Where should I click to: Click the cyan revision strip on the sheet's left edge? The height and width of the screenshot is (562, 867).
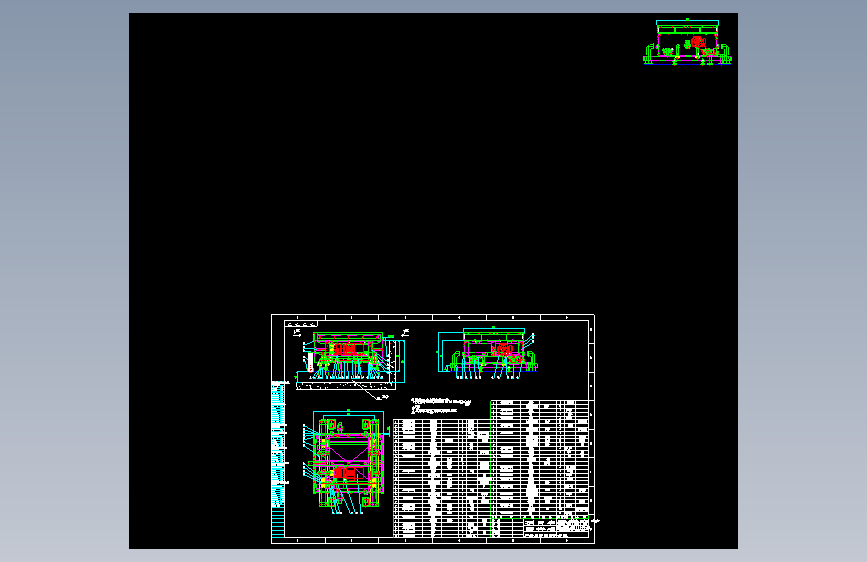[x=278, y=459]
